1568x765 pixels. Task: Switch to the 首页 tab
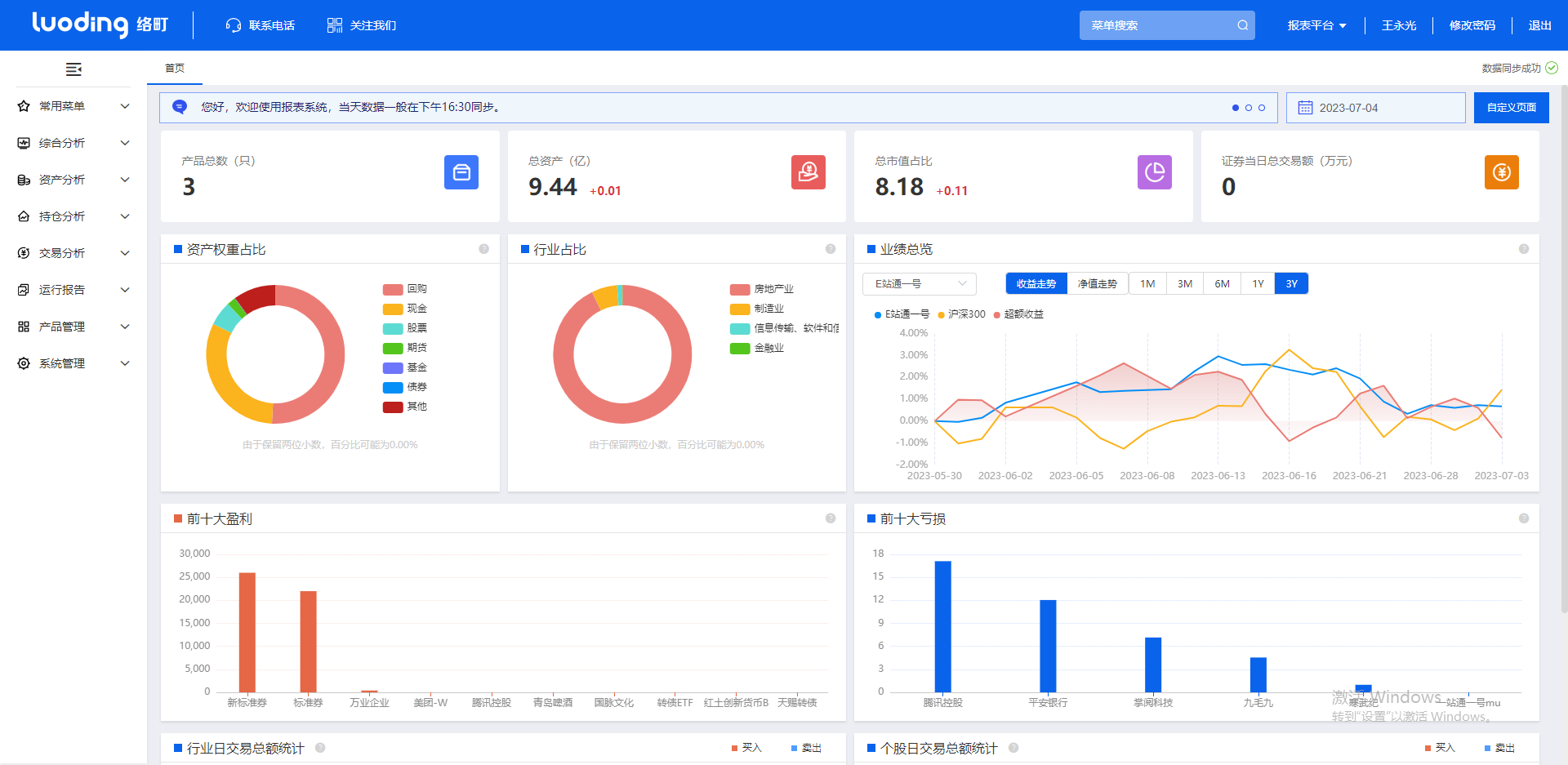(175, 68)
